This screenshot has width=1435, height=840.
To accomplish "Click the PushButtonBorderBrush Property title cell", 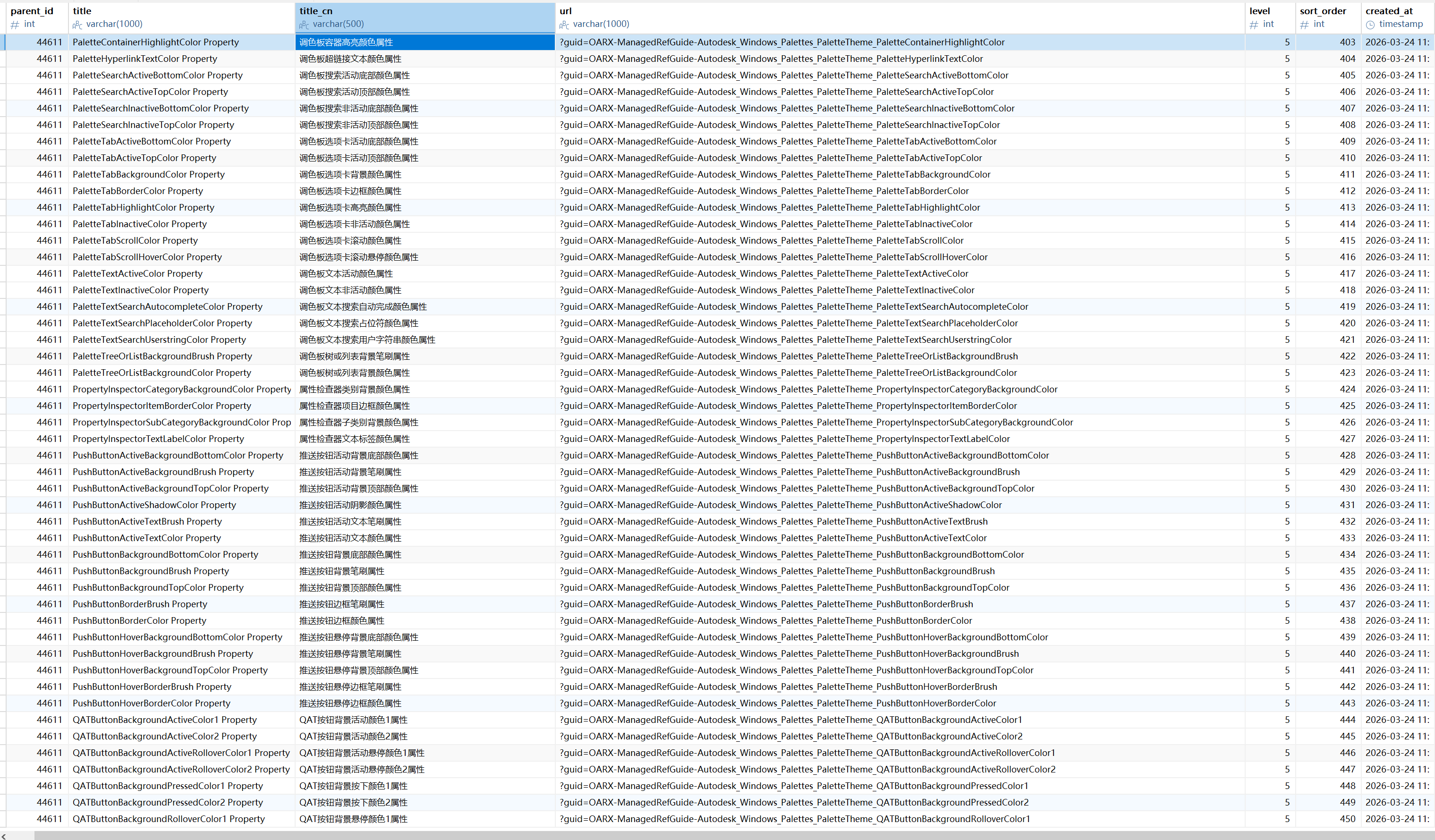I will click(x=139, y=604).
